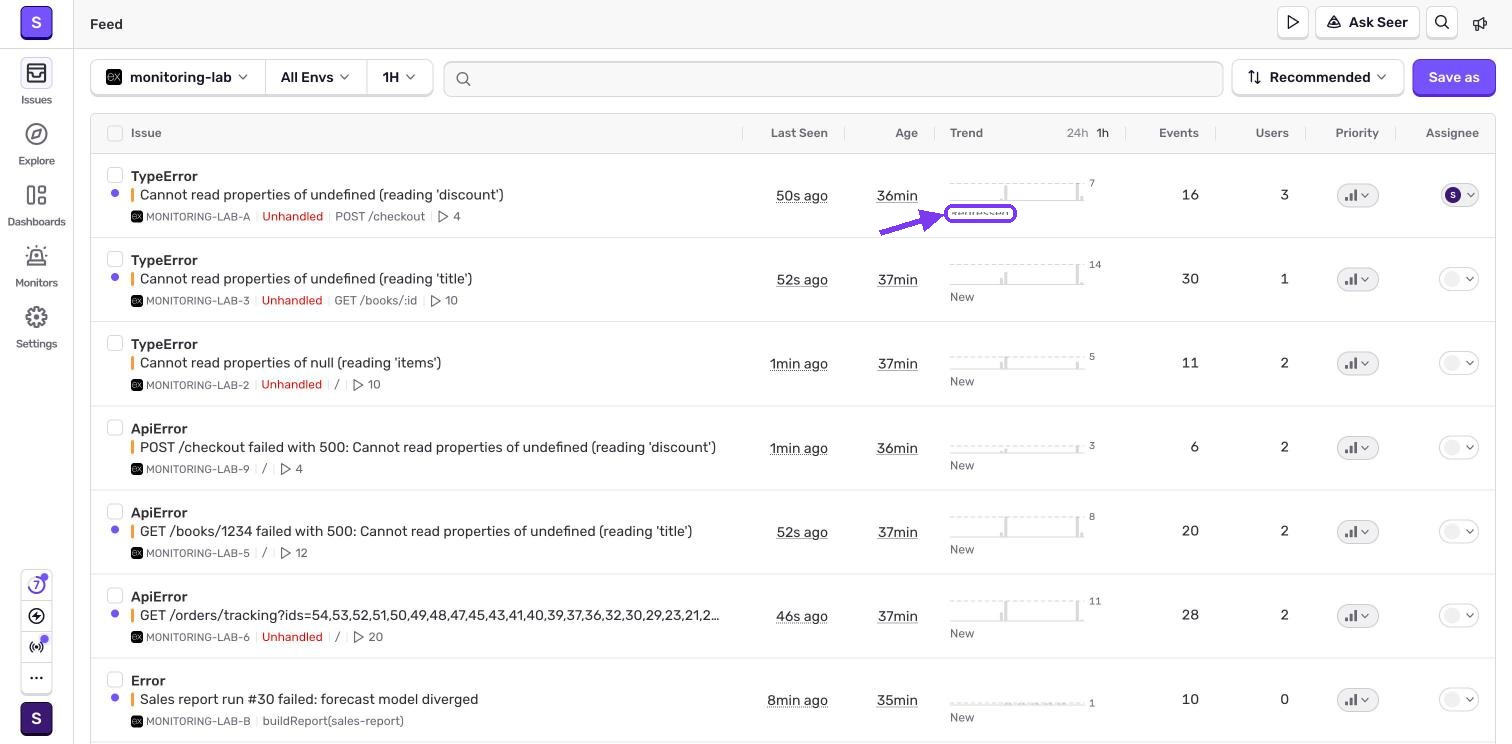
Task: Open the All Envs environment dropdown
Action: pyautogui.click(x=315, y=77)
